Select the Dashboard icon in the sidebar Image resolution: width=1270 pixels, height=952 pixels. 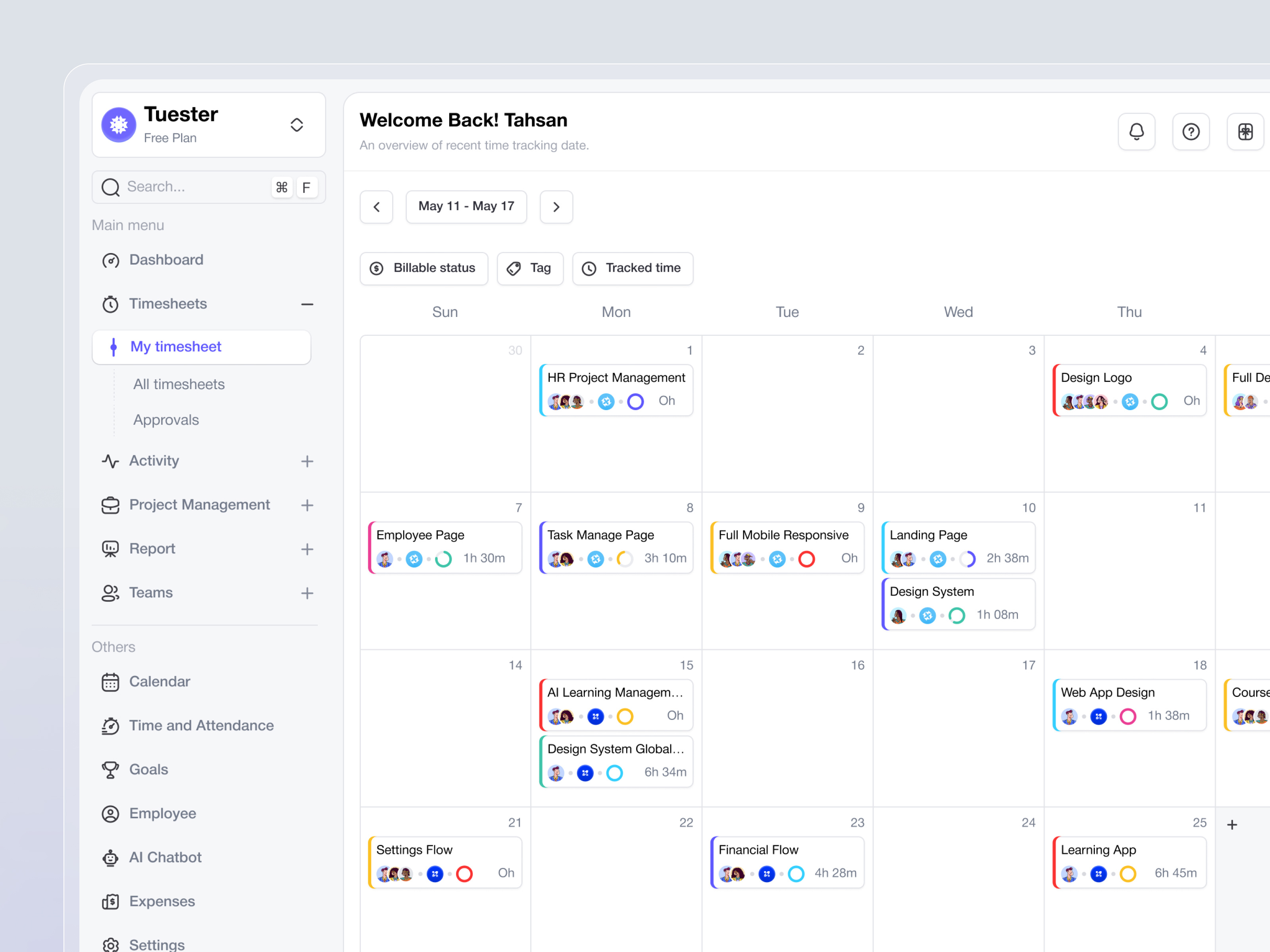pyautogui.click(x=110, y=260)
